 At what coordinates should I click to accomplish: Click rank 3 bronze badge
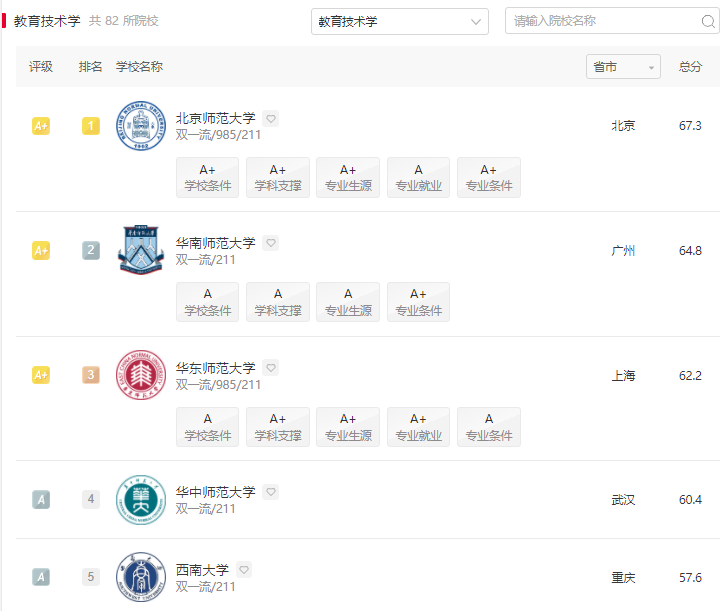click(x=91, y=375)
